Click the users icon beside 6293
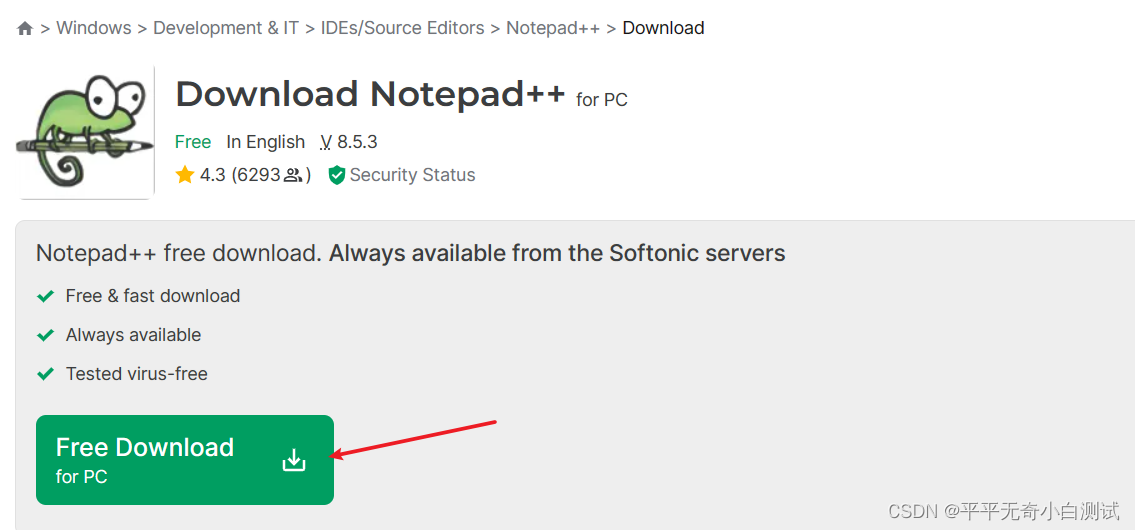 [292, 175]
